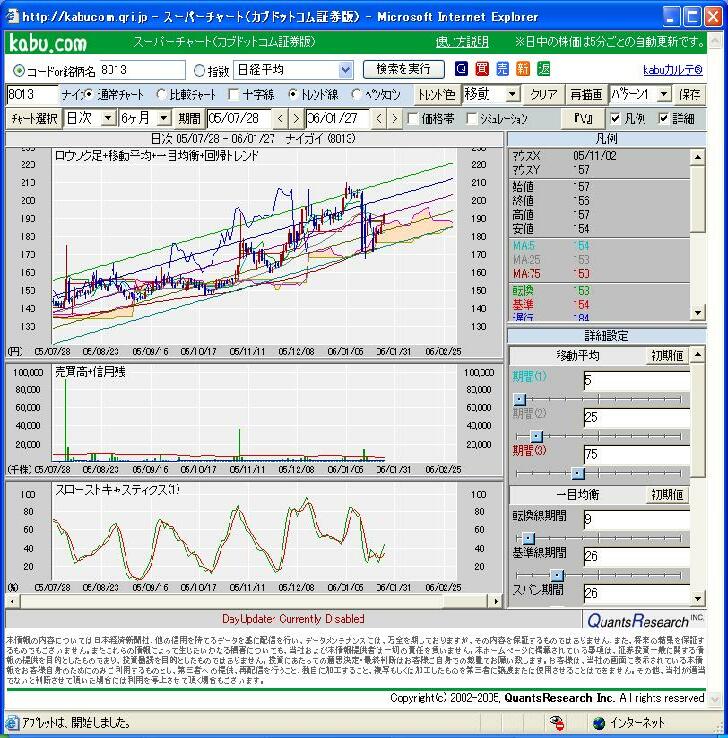Click 検索を実行 search button

point(404,70)
